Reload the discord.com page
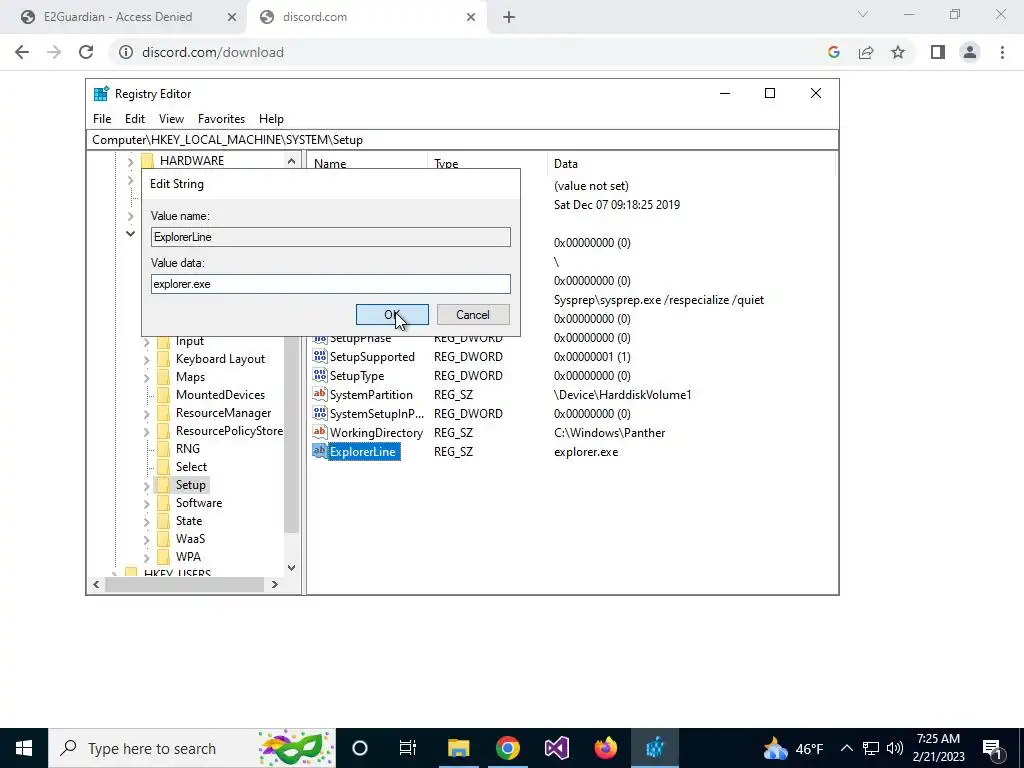 [x=86, y=52]
